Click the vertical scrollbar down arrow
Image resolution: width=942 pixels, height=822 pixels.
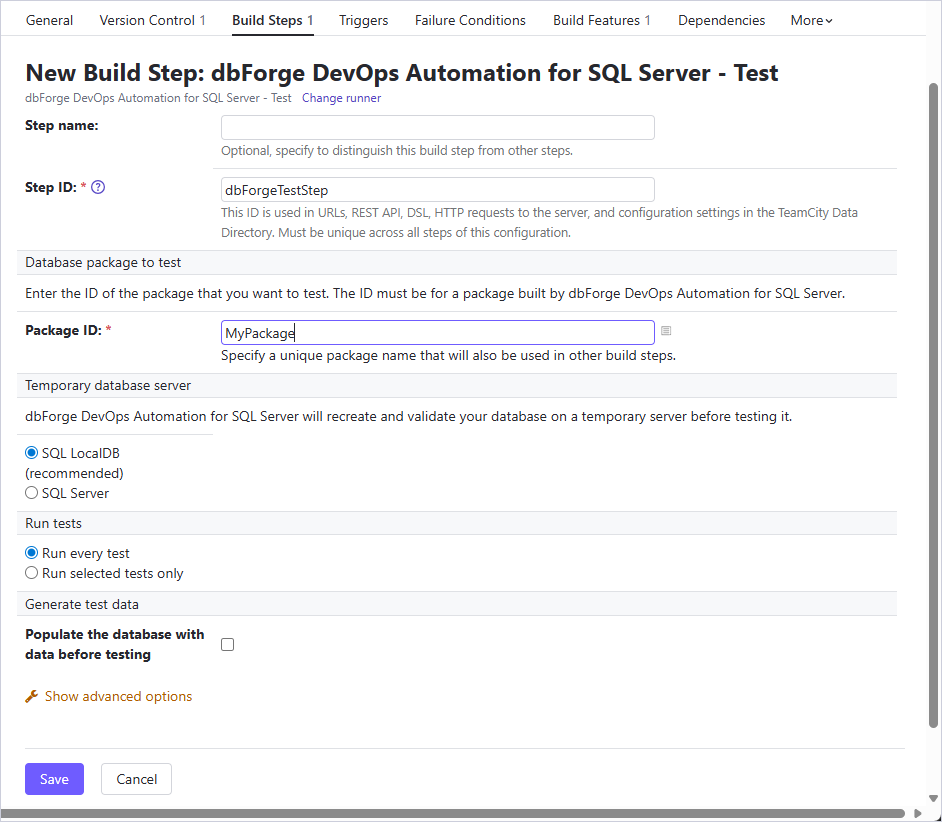click(x=933, y=799)
